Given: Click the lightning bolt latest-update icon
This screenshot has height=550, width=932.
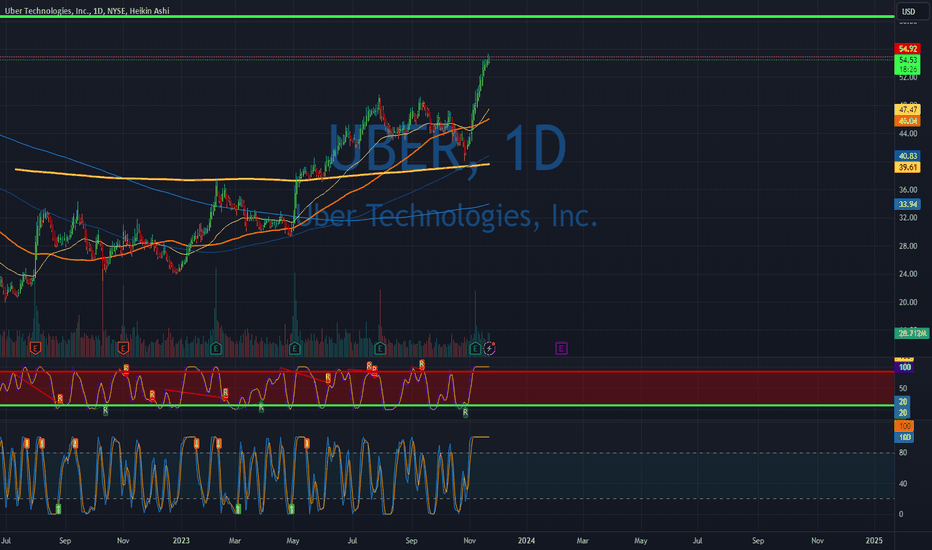Looking at the screenshot, I should 489,348.
